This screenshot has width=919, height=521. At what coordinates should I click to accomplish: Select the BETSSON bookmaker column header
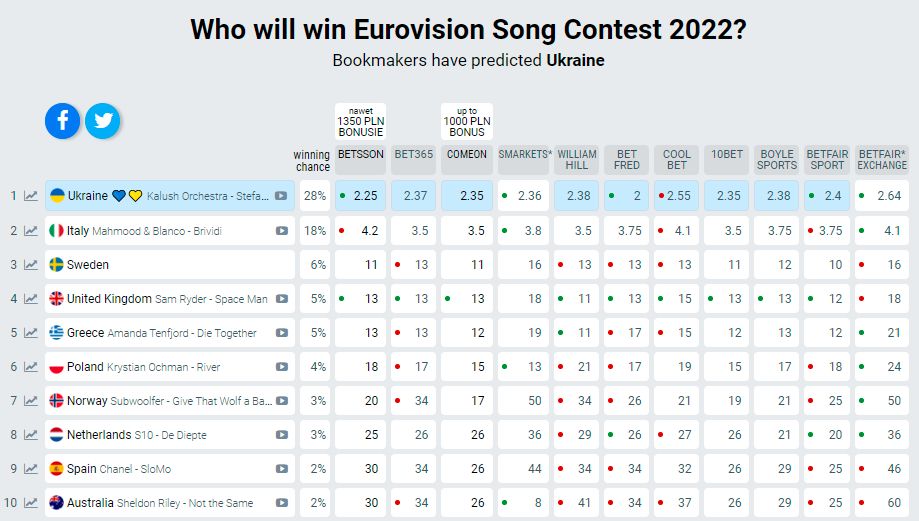pyautogui.click(x=359, y=155)
